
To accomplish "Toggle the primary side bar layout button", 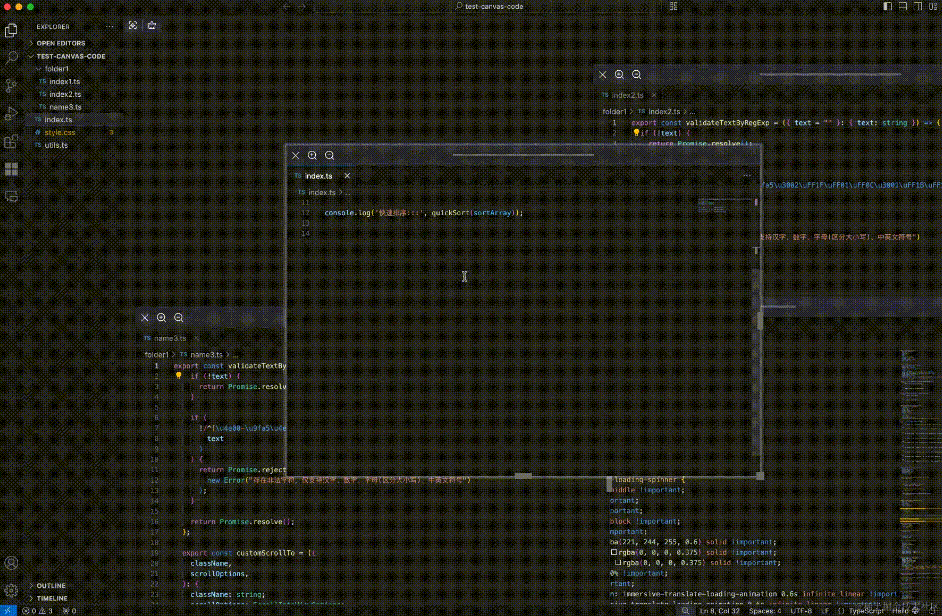I will click(x=888, y=6).
